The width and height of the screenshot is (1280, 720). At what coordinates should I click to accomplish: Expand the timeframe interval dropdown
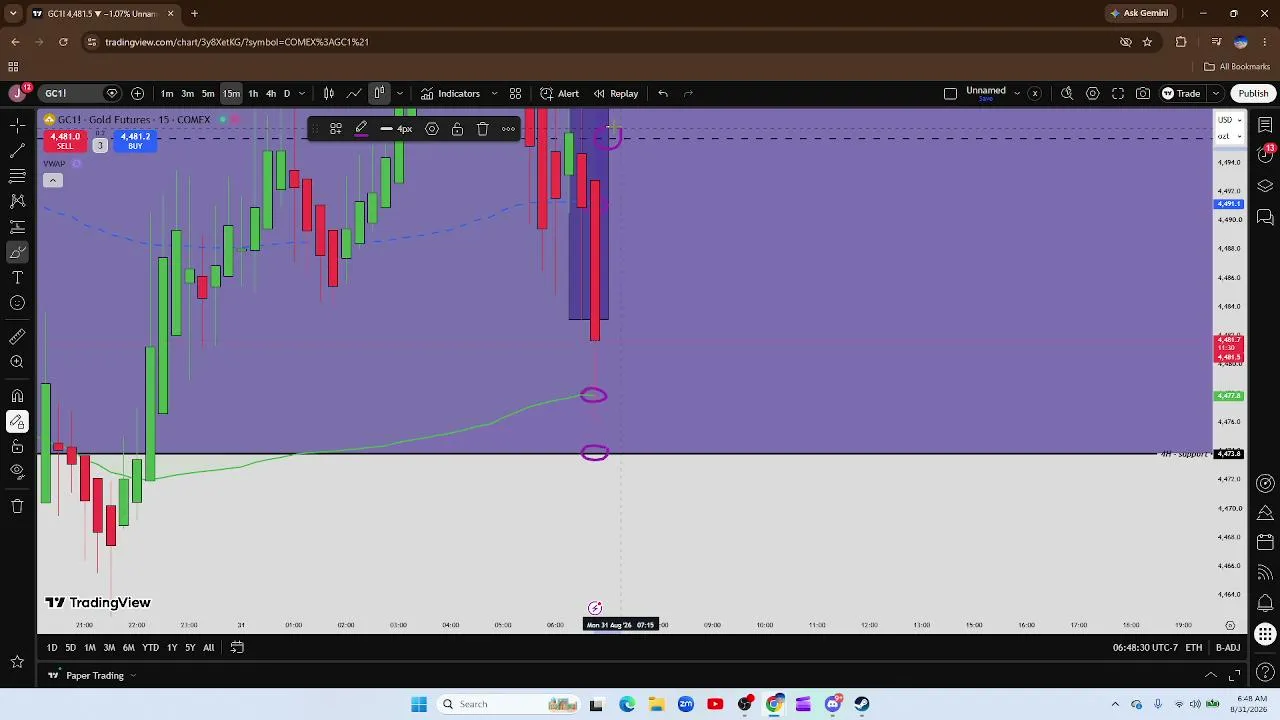point(302,93)
